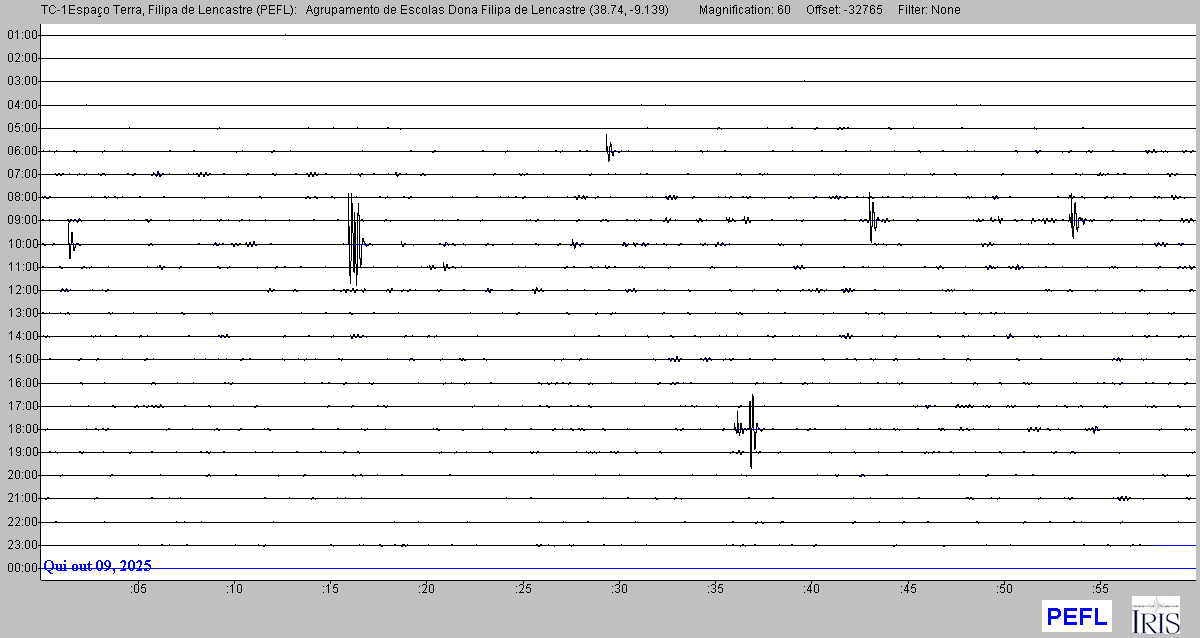Select the 01:00 hour label
This screenshot has width=1200, height=638.
[21, 35]
